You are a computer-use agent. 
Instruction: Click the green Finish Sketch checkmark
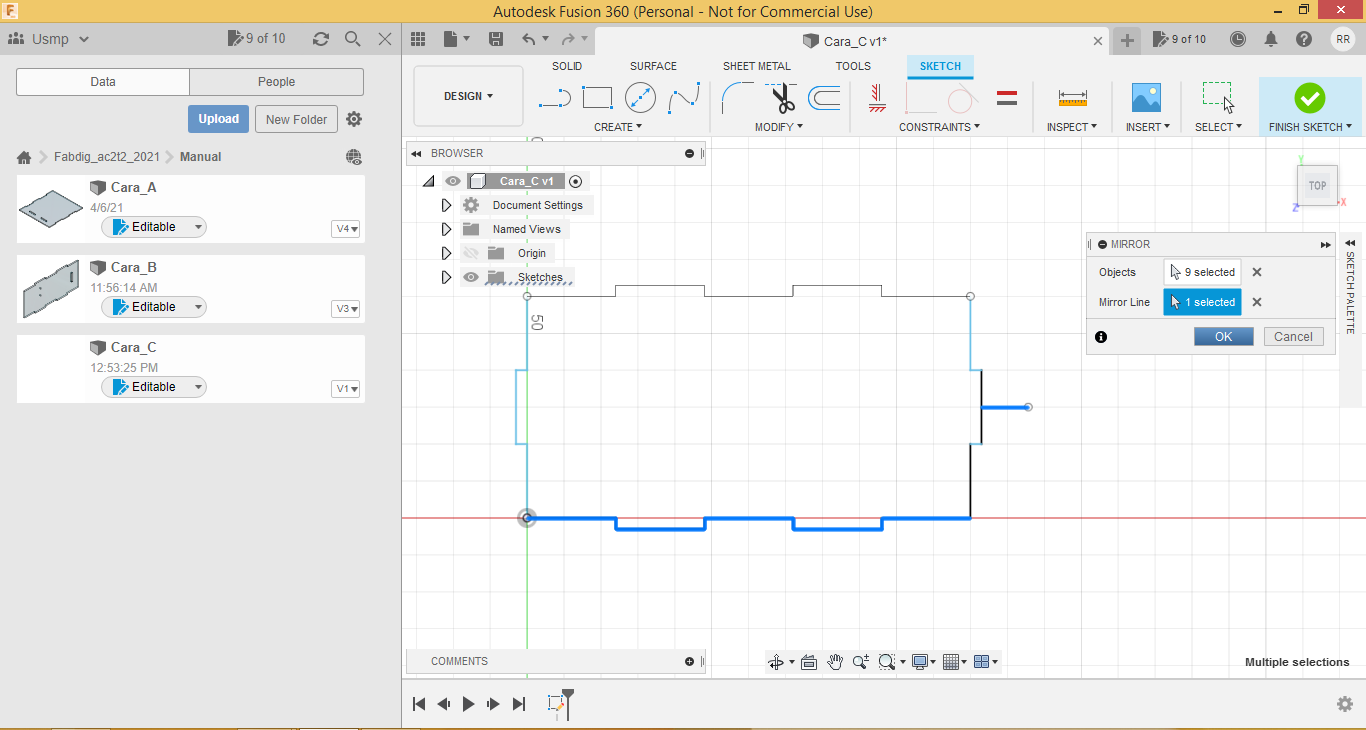[x=1309, y=98]
